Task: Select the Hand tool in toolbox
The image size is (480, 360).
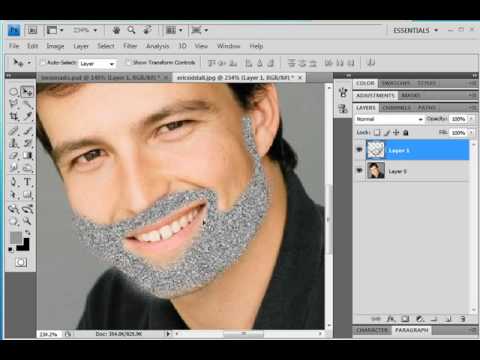Action: tap(14, 221)
